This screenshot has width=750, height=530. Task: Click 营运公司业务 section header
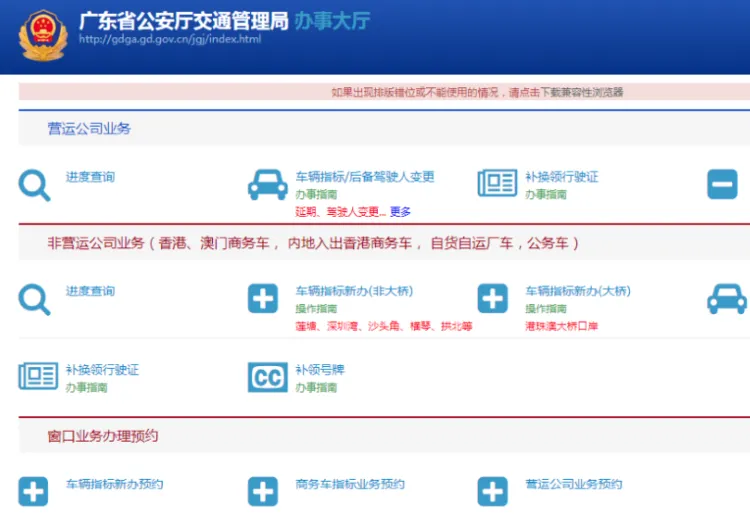[x=89, y=128]
